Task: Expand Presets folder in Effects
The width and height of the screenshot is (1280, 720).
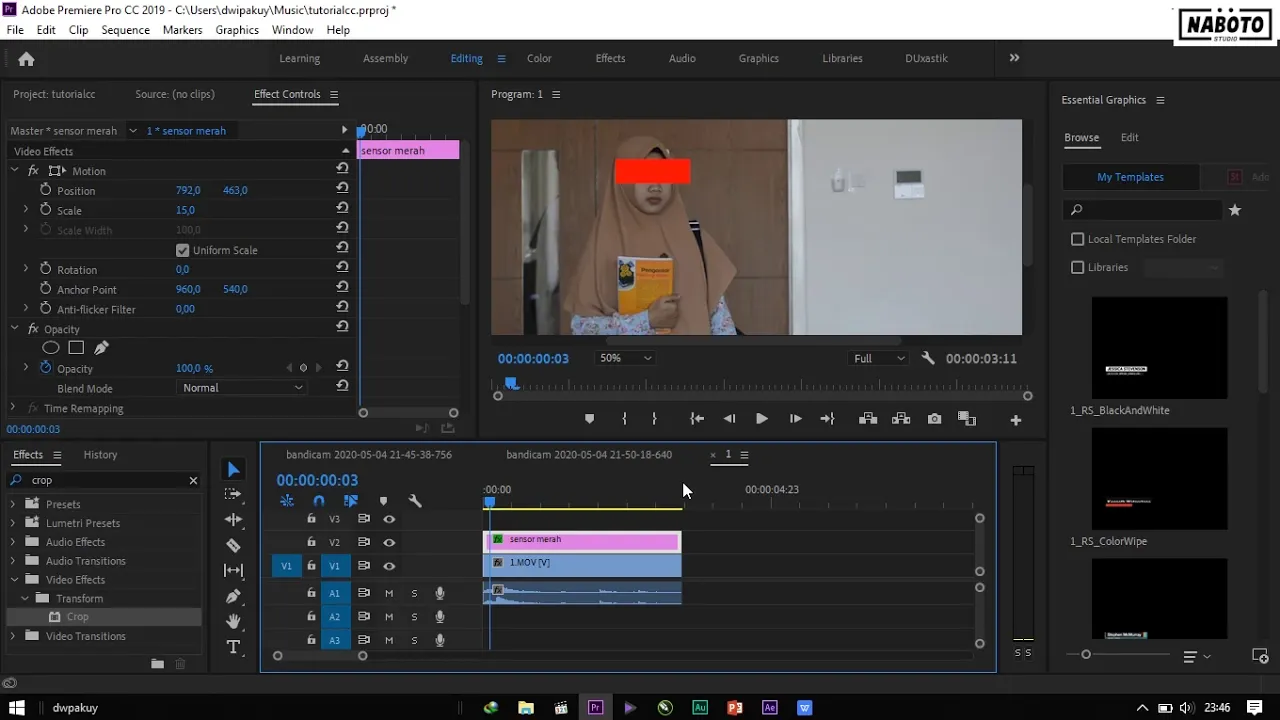Action: [x=13, y=504]
